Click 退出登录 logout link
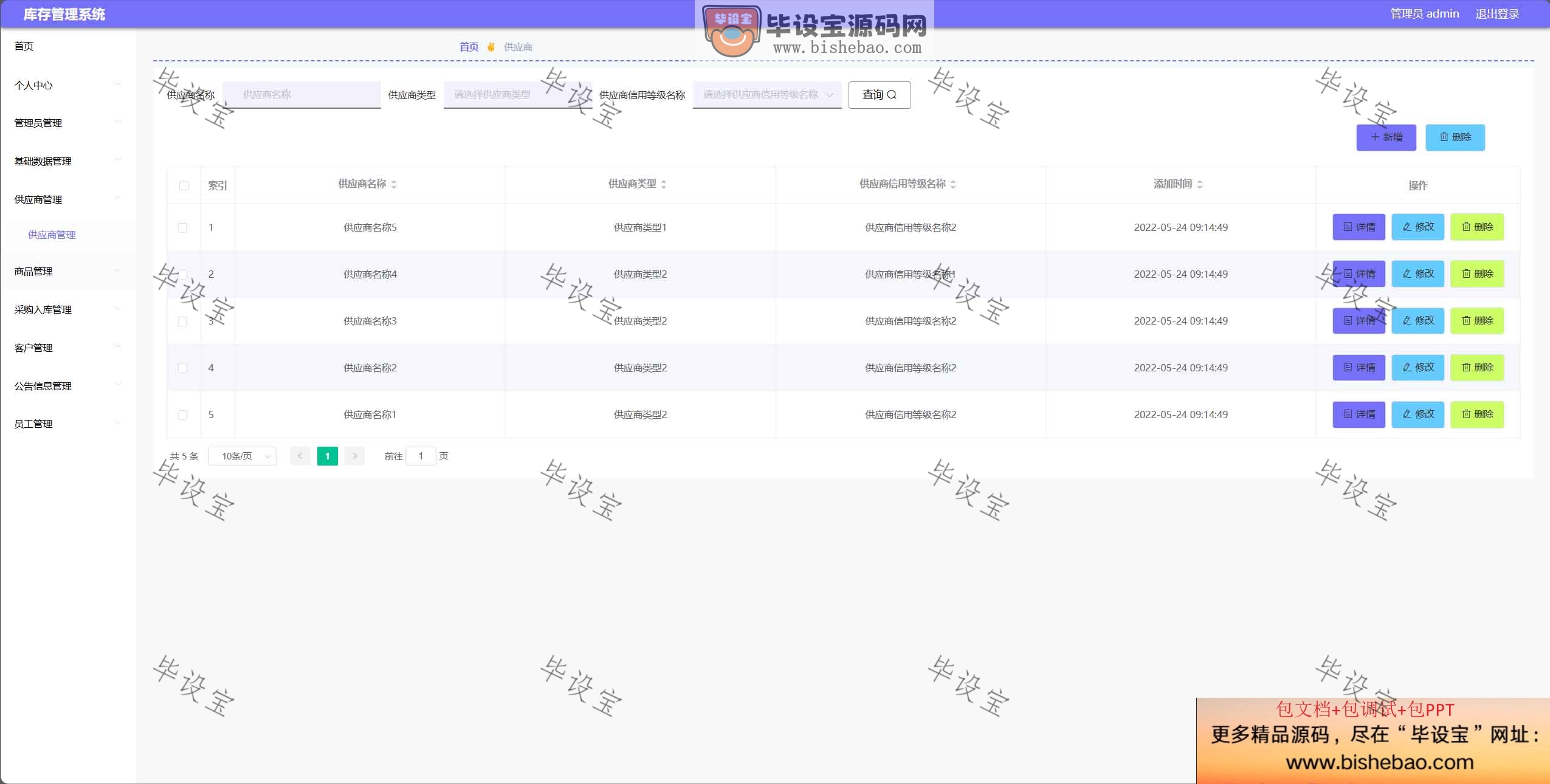1550x784 pixels. (x=1497, y=14)
